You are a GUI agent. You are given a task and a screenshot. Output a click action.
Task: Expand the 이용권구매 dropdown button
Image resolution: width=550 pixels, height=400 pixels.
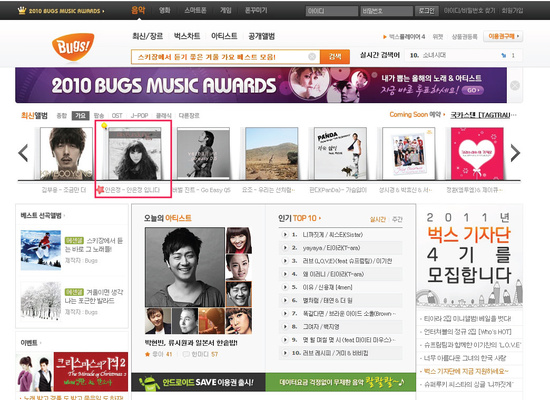pyautogui.click(x=503, y=36)
